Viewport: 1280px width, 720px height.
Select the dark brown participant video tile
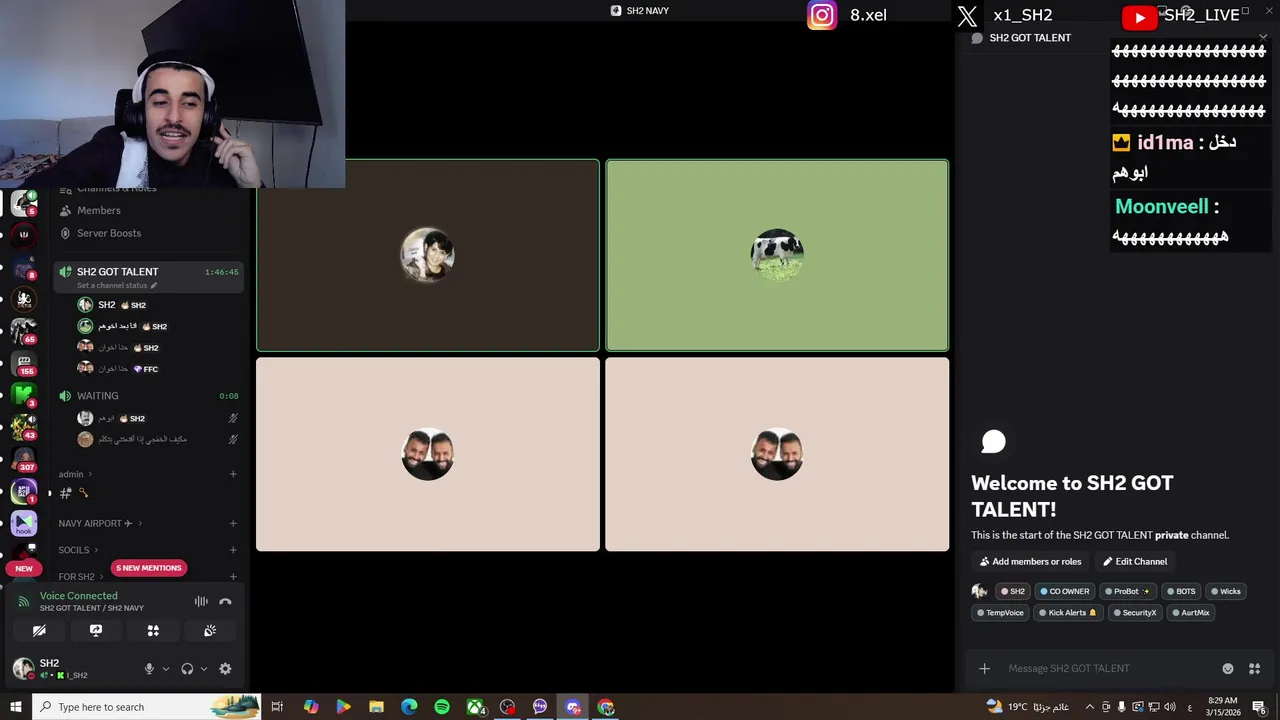click(428, 255)
